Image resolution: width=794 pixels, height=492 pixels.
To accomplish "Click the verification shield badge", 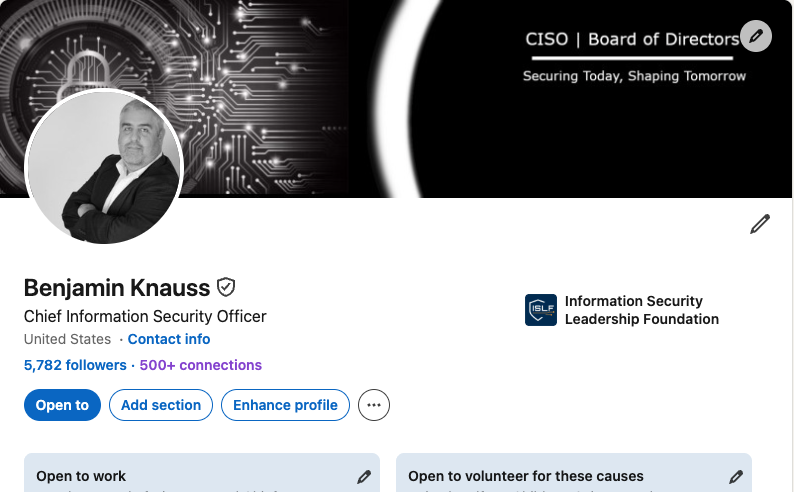I will click(227, 288).
